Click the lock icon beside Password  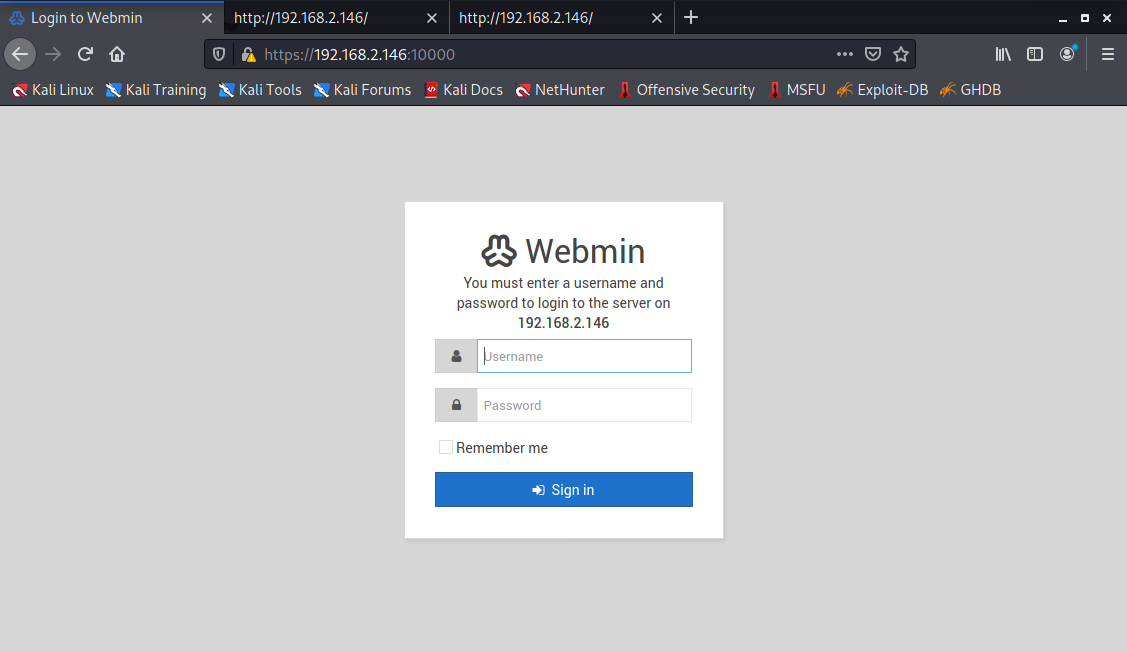coord(456,405)
